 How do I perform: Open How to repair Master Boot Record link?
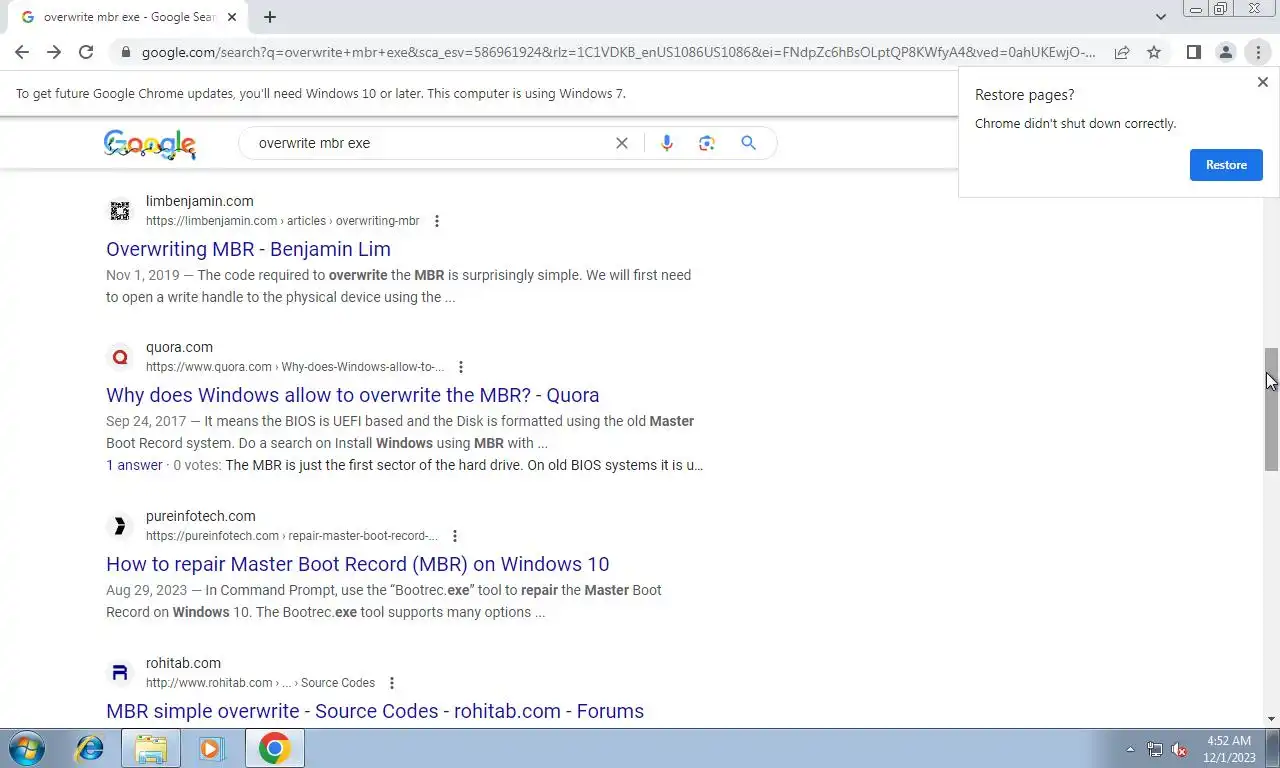pyautogui.click(x=358, y=564)
